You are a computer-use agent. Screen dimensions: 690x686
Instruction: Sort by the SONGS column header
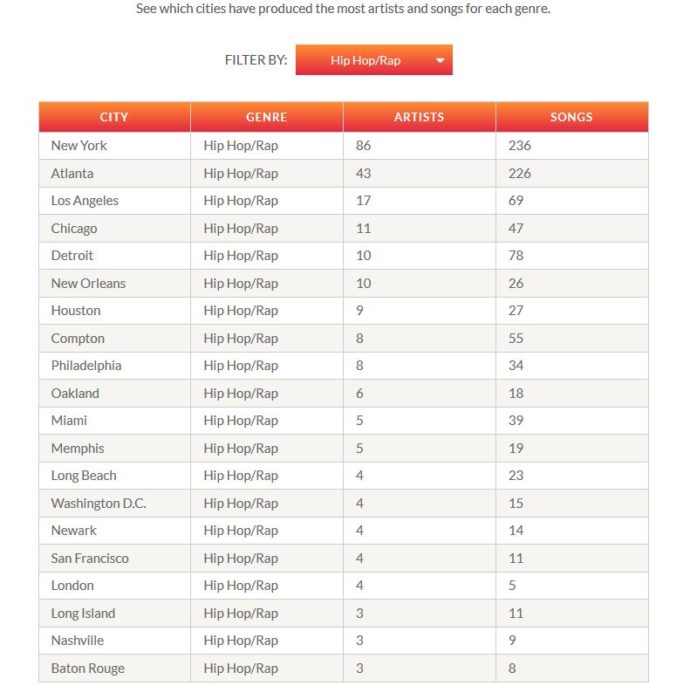pyautogui.click(x=572, y=117)
